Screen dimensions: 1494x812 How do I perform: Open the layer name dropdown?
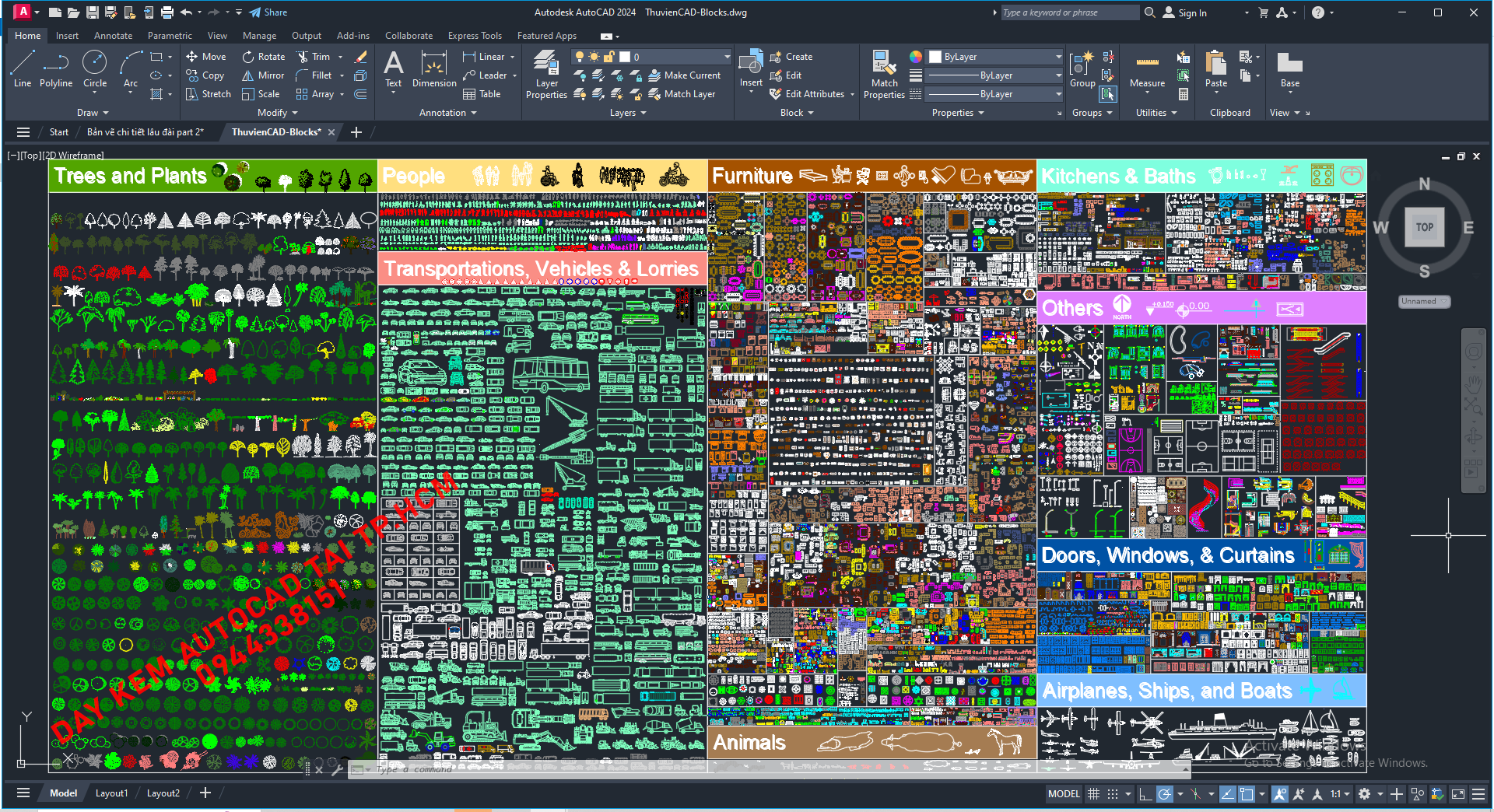coord(652,57)
